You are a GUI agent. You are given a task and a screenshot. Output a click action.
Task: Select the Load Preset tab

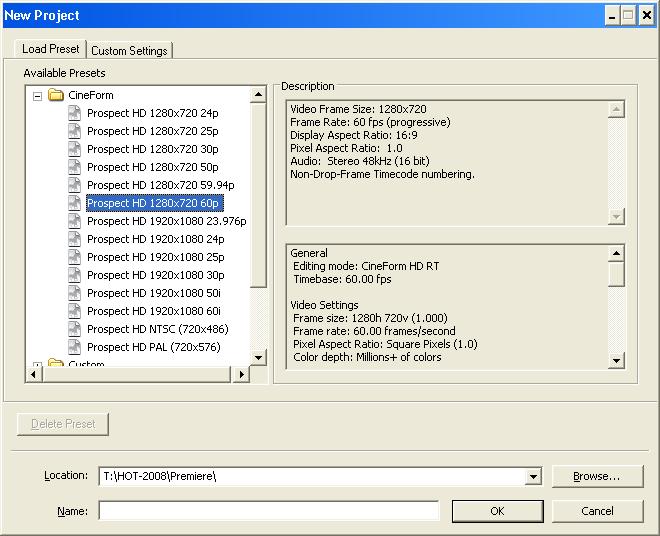pyautogui.click(x=50, y=49)
